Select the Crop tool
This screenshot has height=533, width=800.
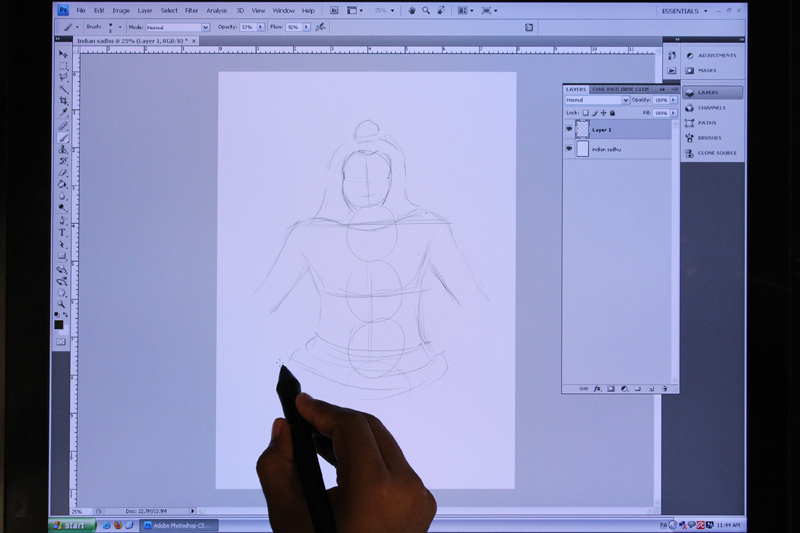63,101
